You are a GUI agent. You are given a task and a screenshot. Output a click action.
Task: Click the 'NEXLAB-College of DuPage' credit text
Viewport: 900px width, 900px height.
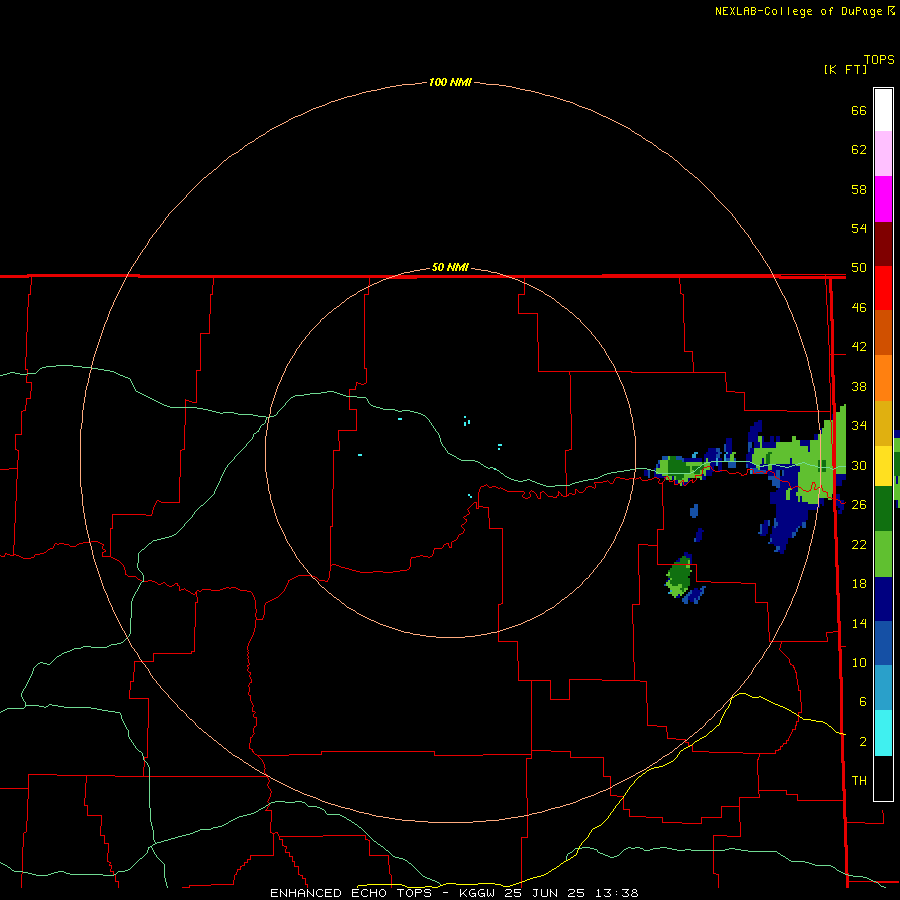coord(798,11)
